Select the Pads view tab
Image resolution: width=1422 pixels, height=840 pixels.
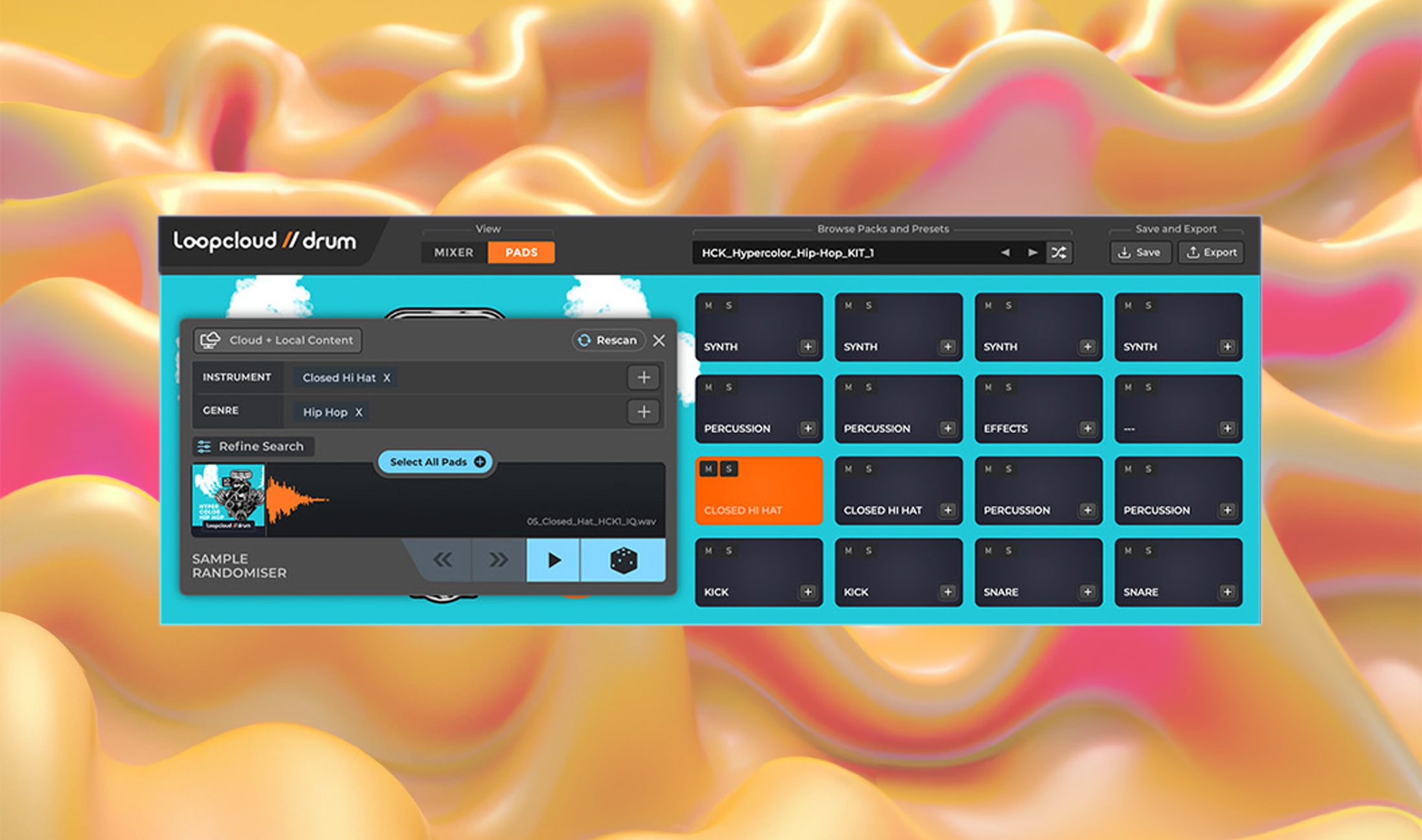pos(521,252)
